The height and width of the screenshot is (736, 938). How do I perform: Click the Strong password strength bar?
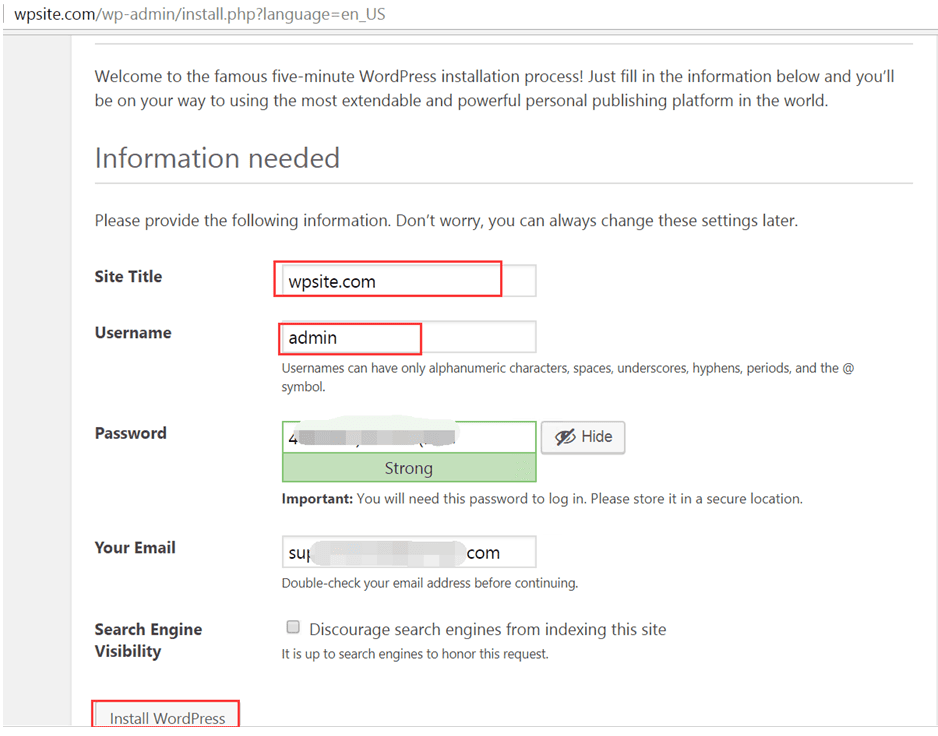(x=409, y=468)
